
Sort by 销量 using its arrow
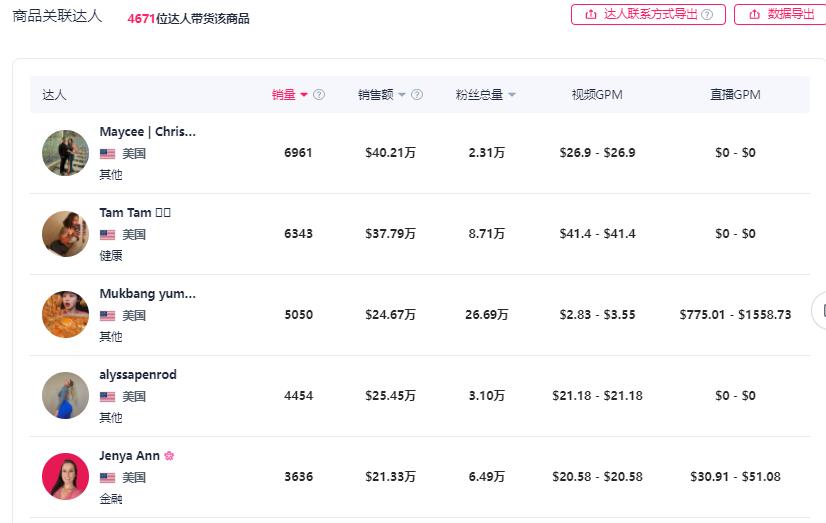304,95
